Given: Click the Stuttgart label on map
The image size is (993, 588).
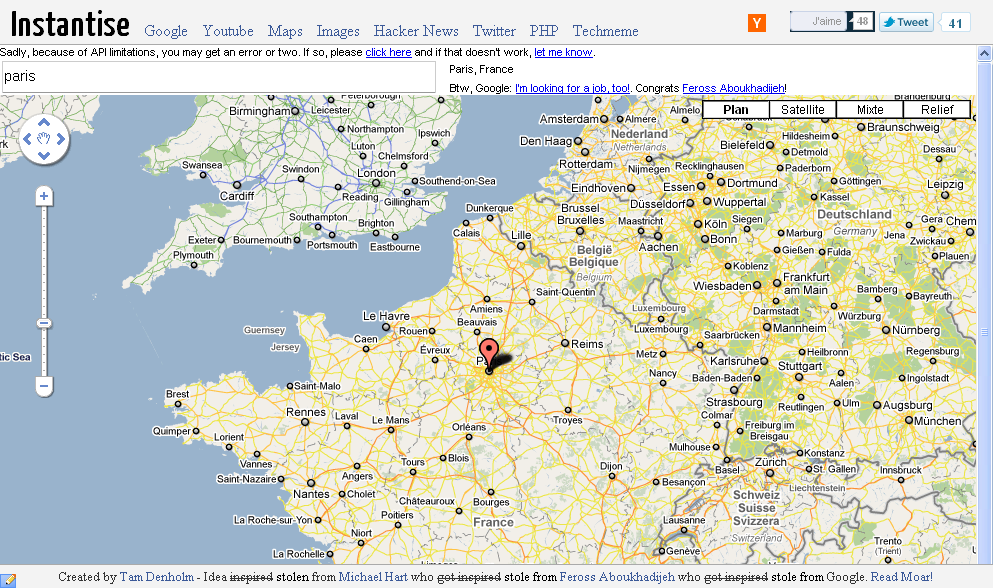Looking at the screenshot, I should 800,366.
